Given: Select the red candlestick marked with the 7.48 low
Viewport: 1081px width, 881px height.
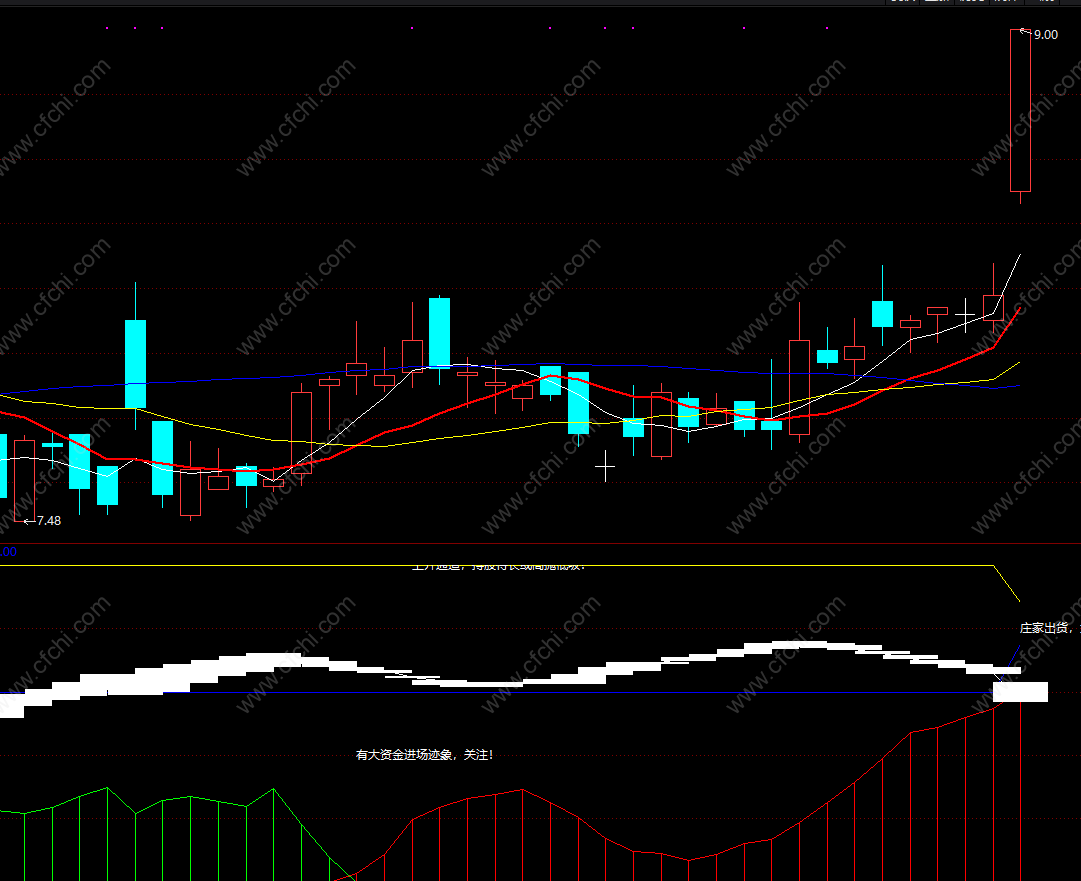Looking at the screenshot, I should (24, 480).
